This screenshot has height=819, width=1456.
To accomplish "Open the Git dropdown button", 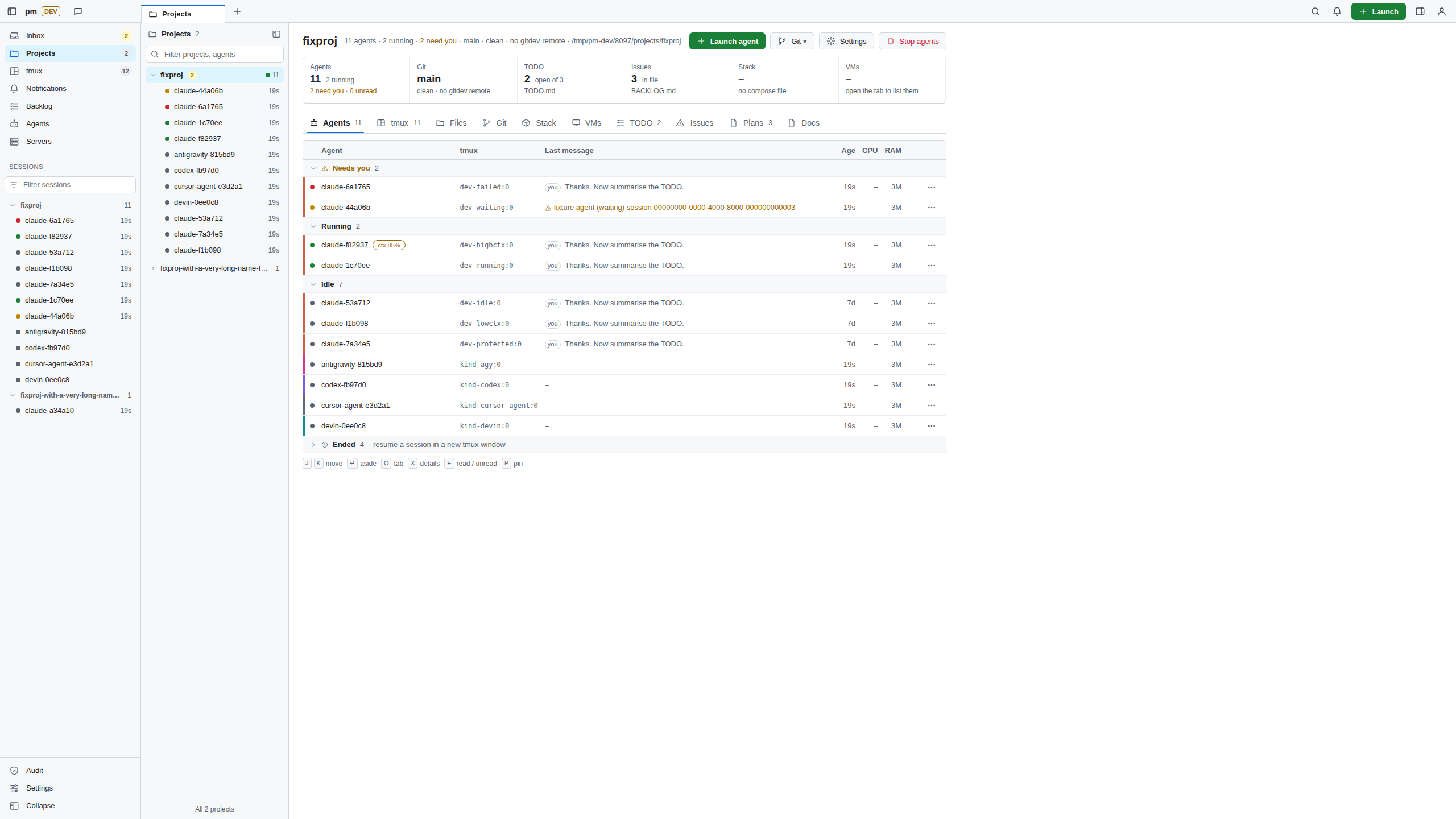I will pyautogui.click(x=792, y=41).
